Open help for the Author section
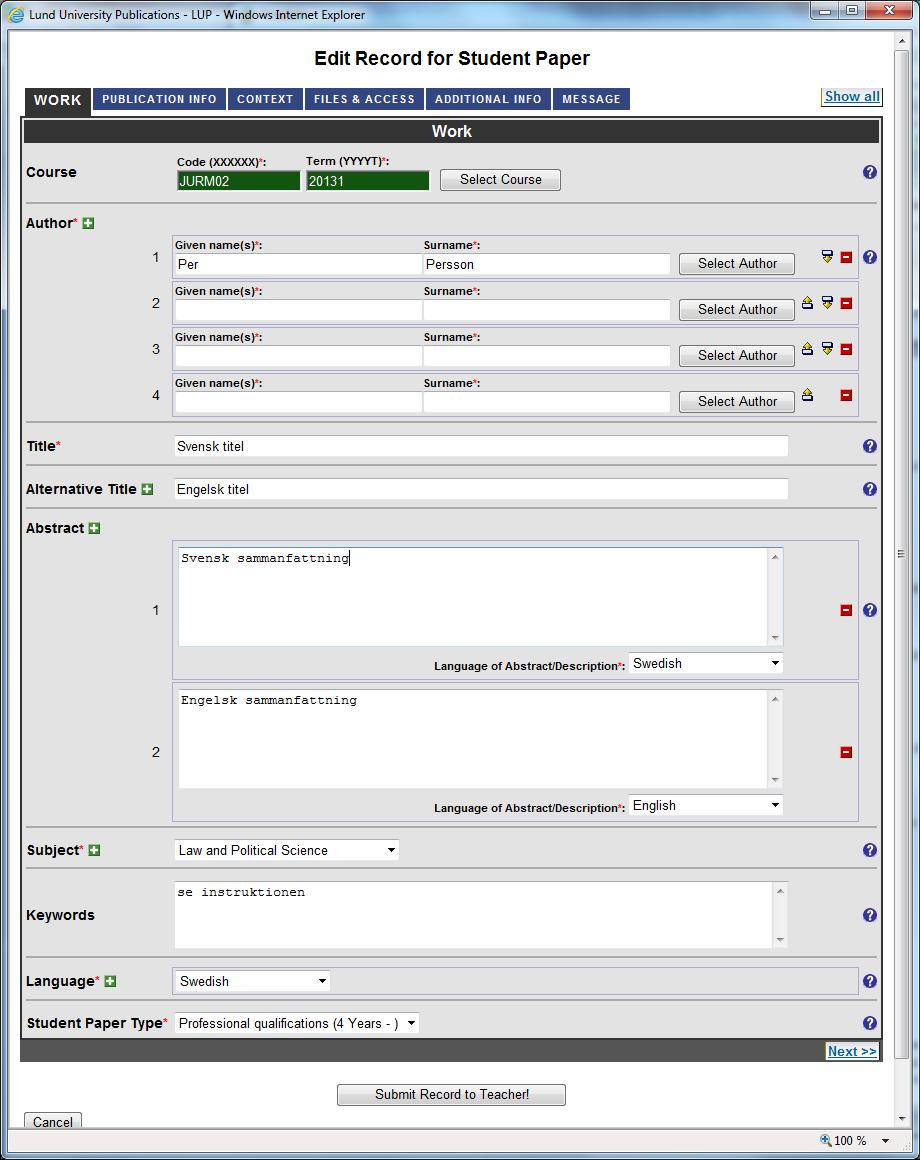This screenshot has height=1160, width=920. click(870, 257)
